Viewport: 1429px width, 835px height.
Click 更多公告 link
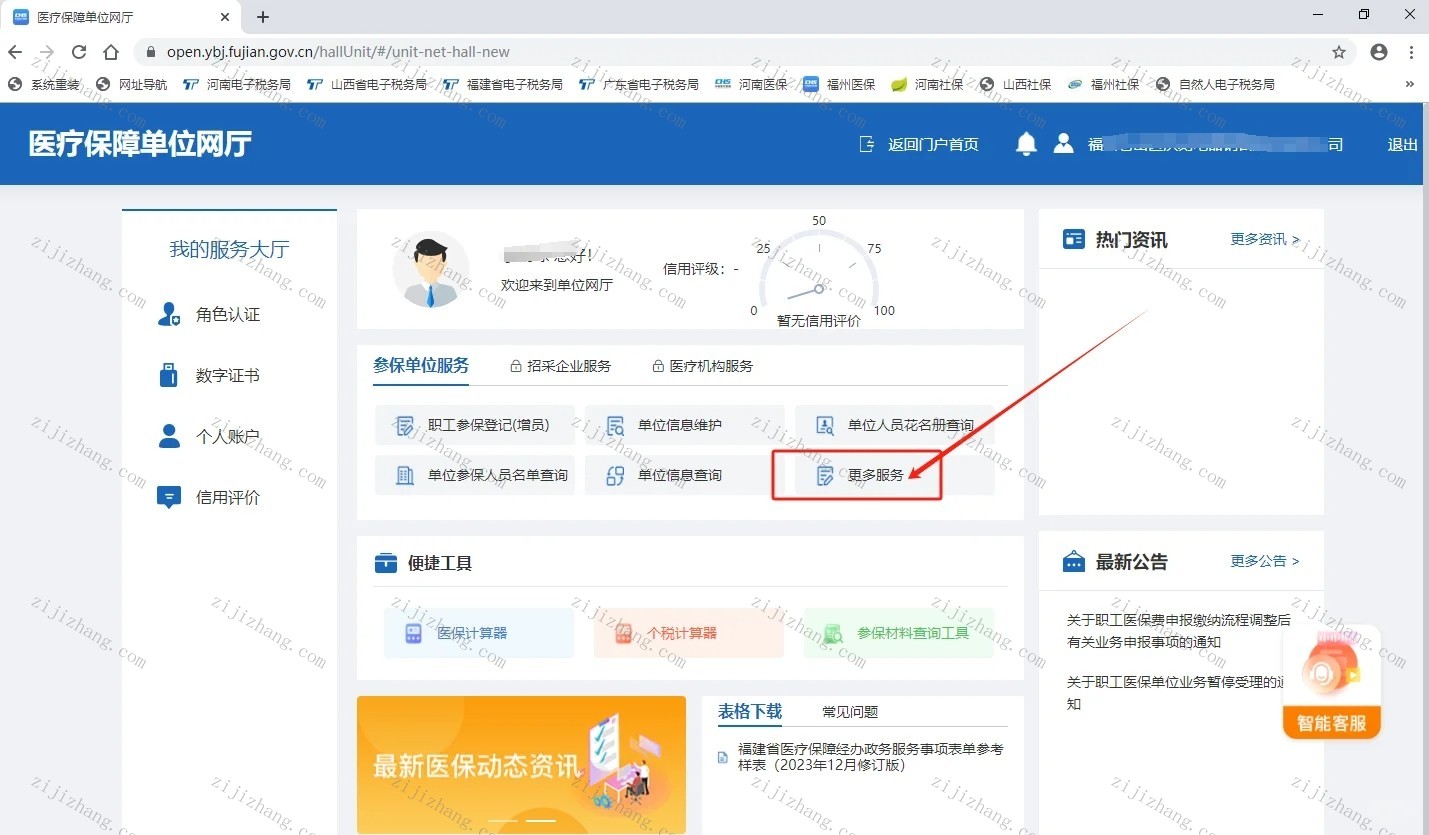point(1265,561)
